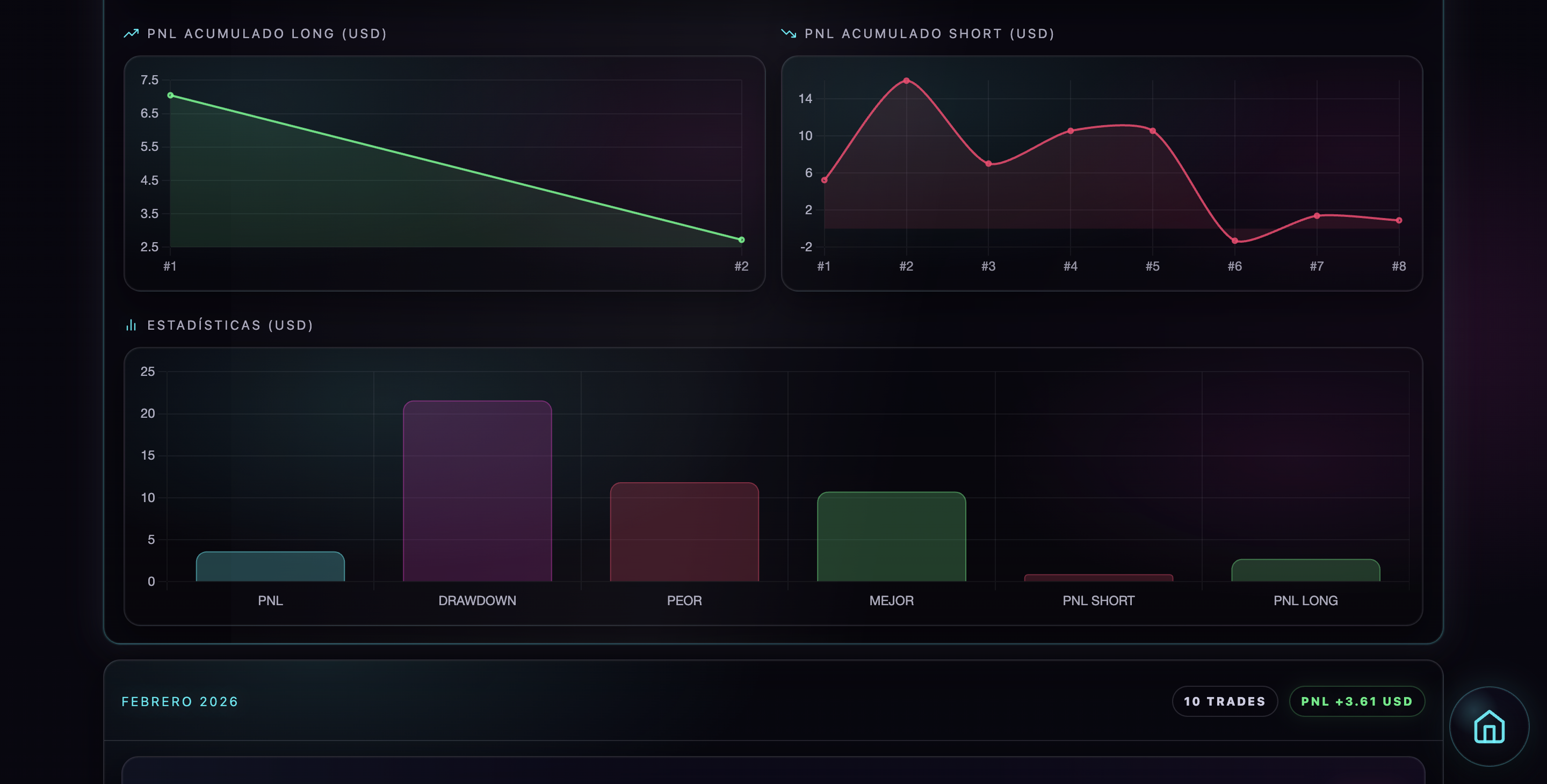The width and height of the screenshot is (1547, 784).
Task: Click the small PNL SHORT bar
Action: point(1098,578)
